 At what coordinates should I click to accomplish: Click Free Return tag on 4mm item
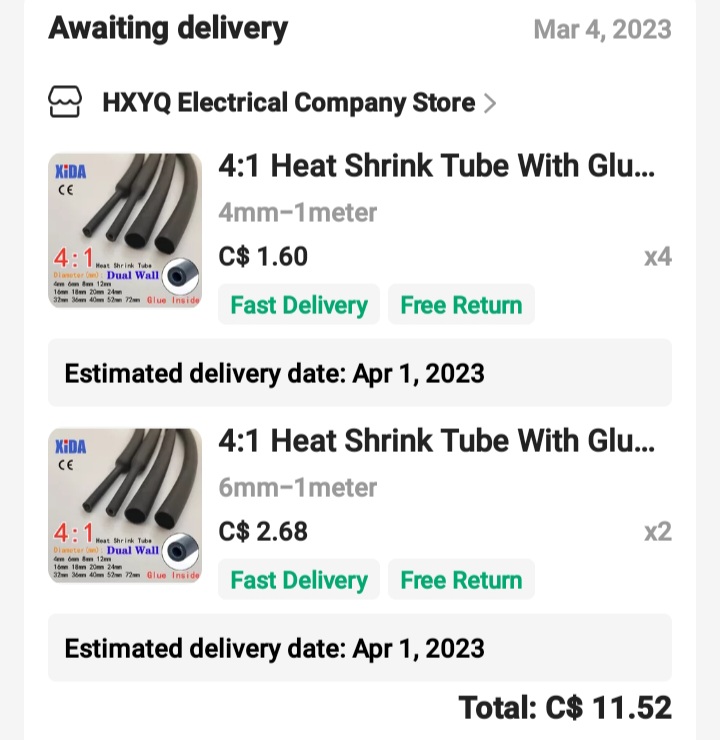(x=461, y=305)
